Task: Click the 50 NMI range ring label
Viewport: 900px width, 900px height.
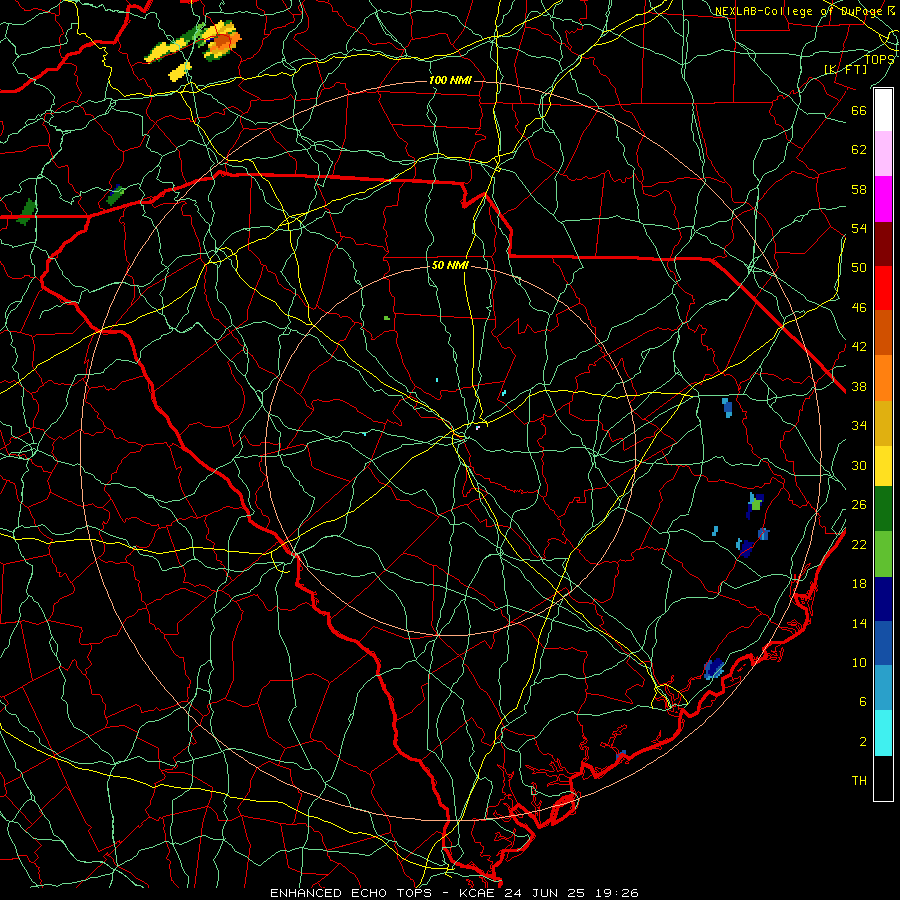Action: point(450,265)
